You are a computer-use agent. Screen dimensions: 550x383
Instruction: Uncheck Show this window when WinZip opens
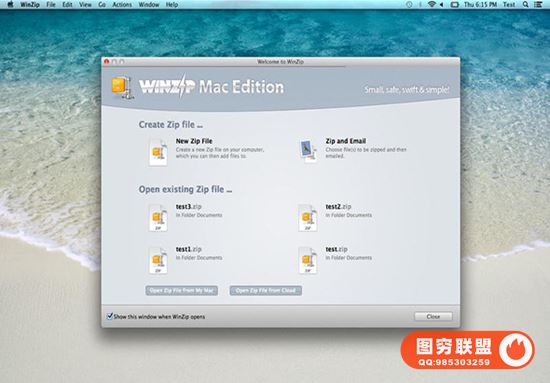(x=109, y=316)
